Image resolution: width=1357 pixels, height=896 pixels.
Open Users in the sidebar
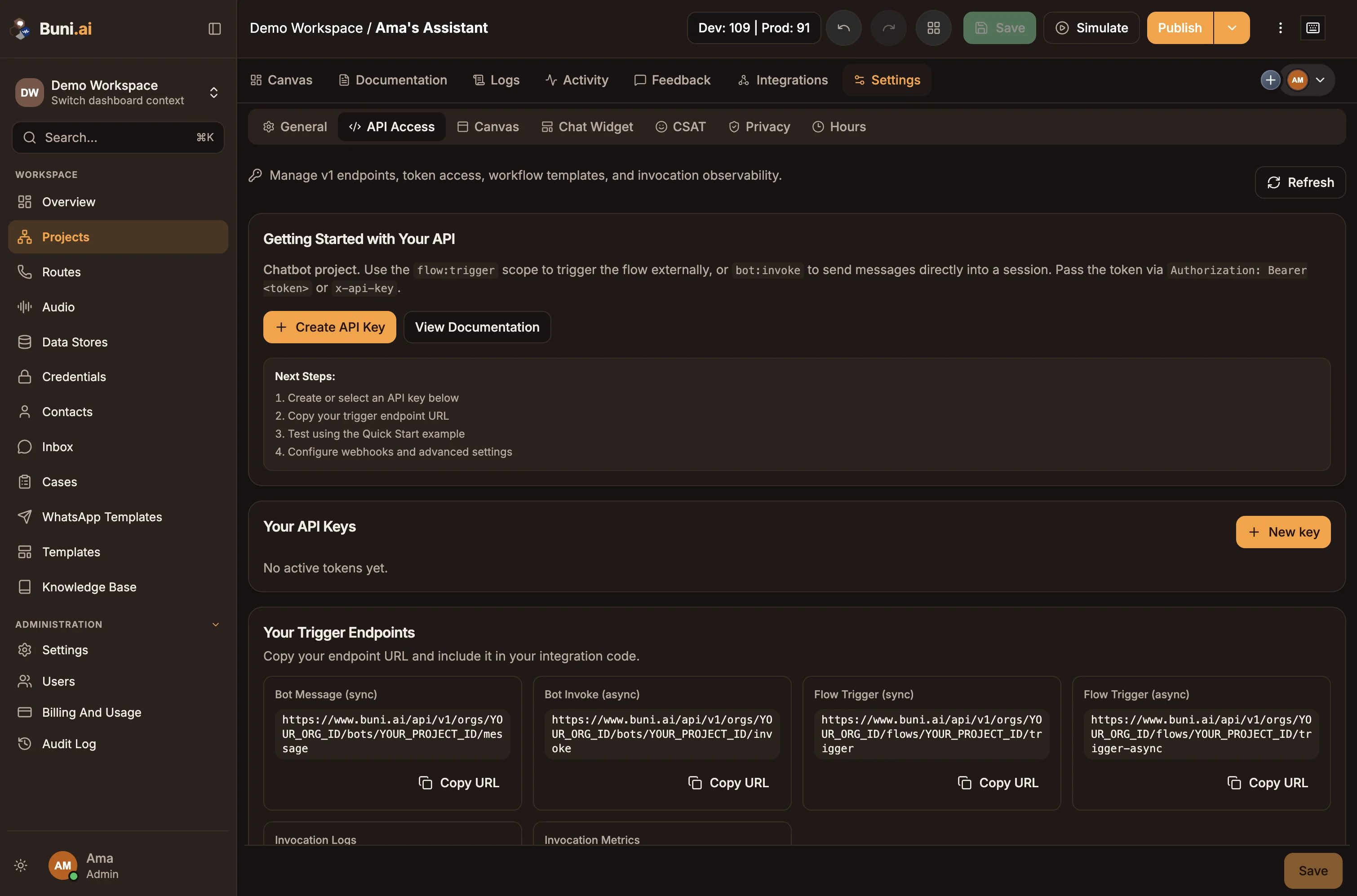(118, 681)
